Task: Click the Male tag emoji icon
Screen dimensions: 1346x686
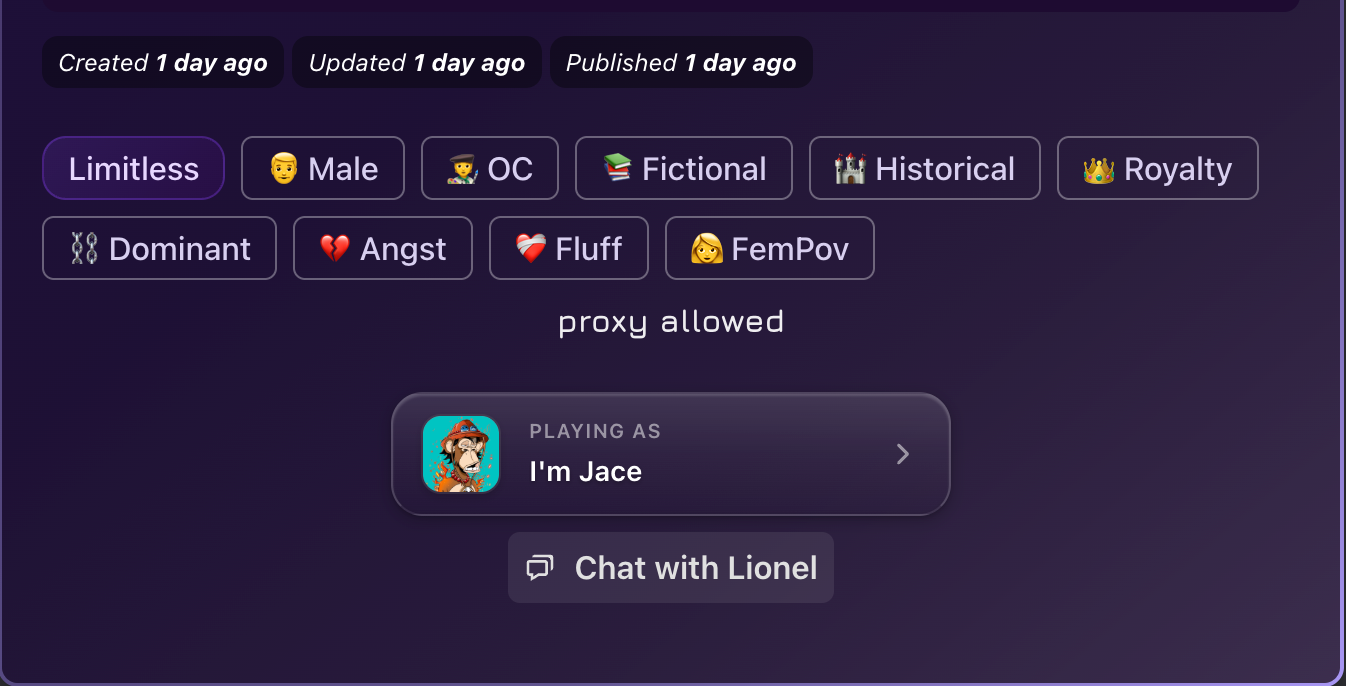Action: [x=284, y=169]
